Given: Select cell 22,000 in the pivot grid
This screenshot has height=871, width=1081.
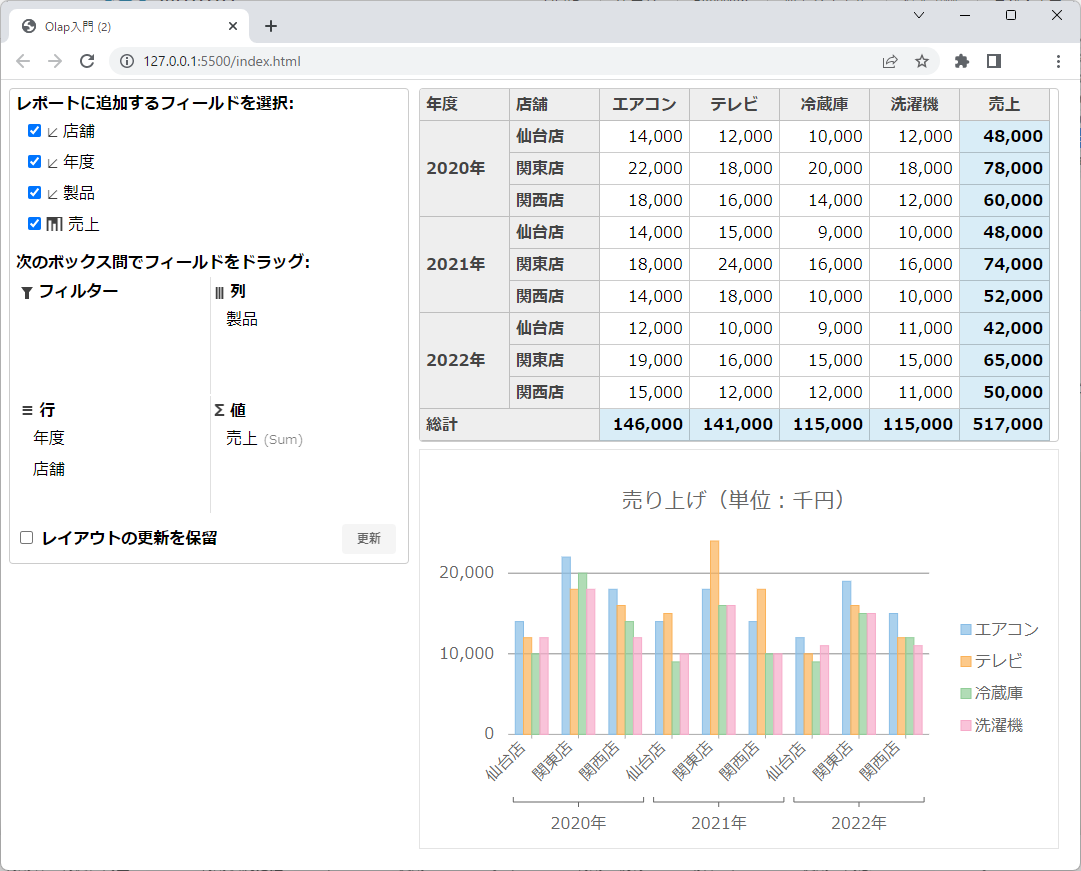Looking at the screenshot, I should coord(644,168).
